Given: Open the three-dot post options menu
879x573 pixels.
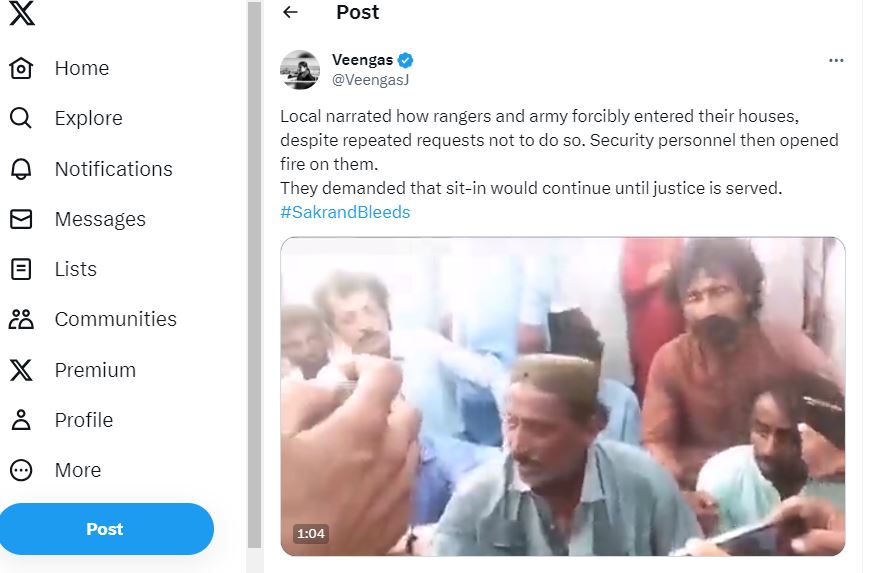Looking at the screenshot, I should (x=836, y=61).
